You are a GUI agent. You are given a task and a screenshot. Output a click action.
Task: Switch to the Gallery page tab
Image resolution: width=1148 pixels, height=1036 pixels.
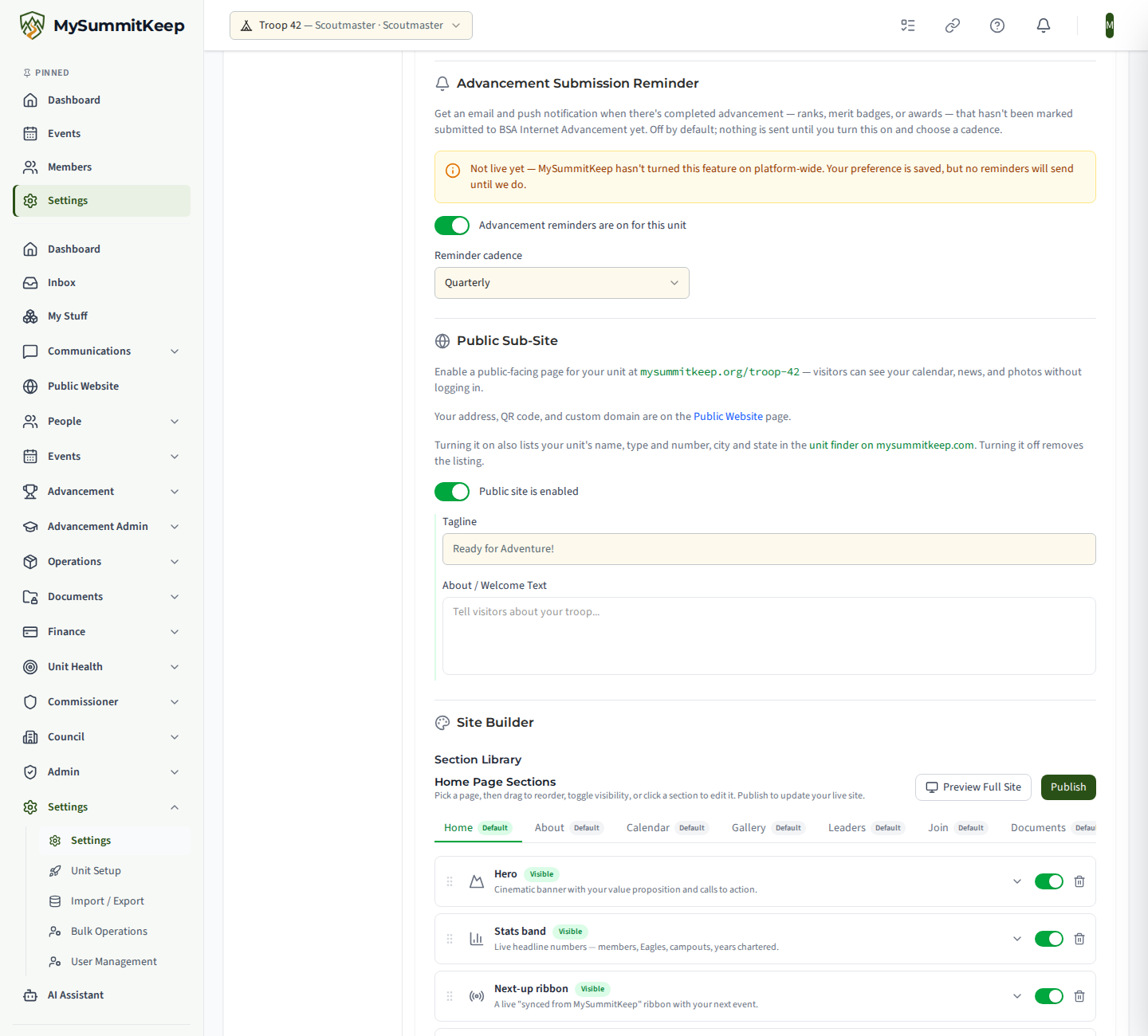[x=769, y=828]
